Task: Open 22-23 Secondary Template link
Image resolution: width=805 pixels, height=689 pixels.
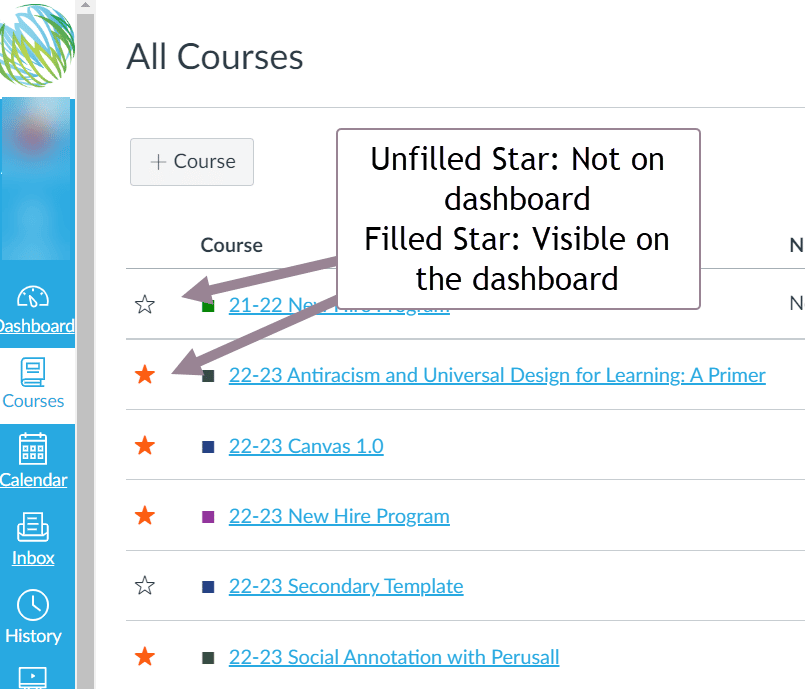Action: pyautogui.click(x=346, y=586)
